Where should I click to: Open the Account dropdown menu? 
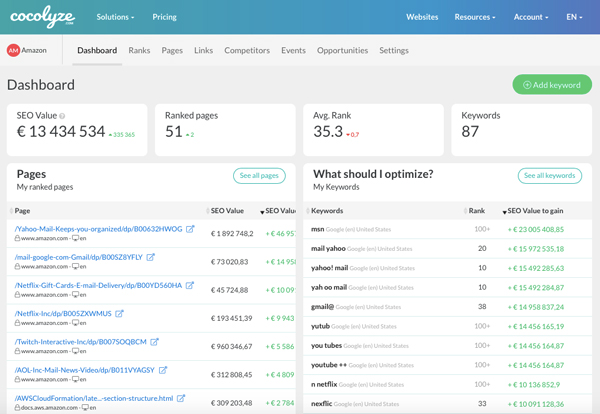[531, 17]
